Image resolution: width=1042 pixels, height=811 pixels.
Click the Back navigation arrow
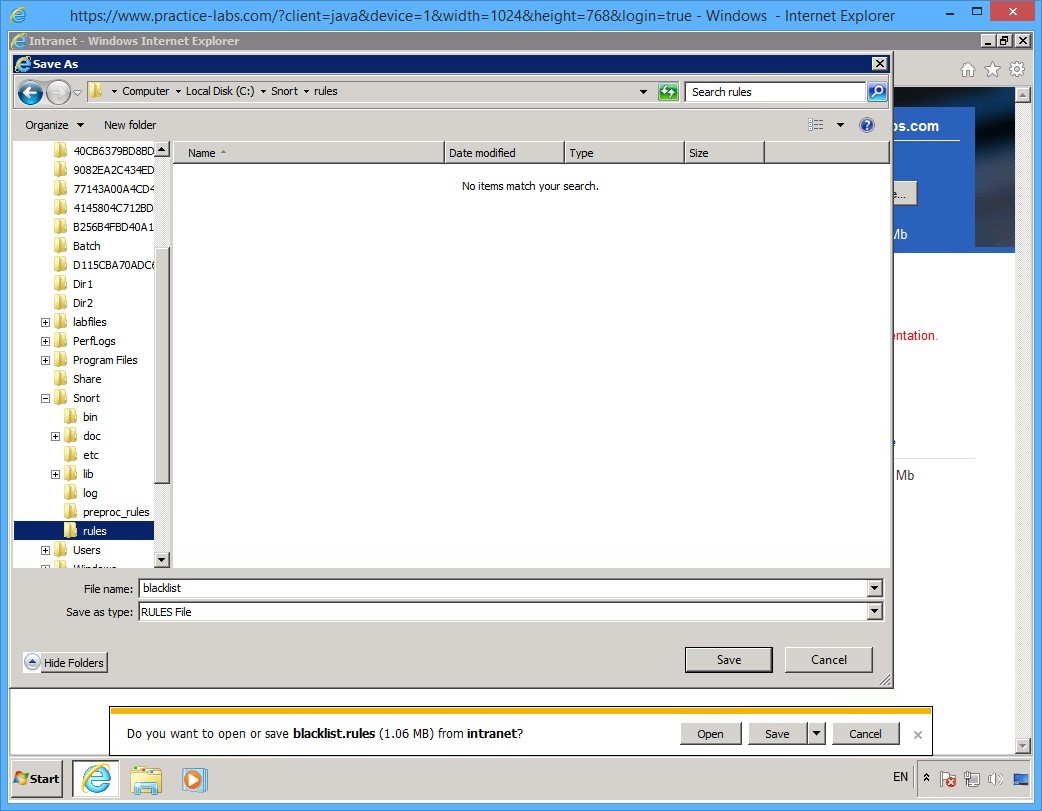pyautogui.click(x=30, y=91)
